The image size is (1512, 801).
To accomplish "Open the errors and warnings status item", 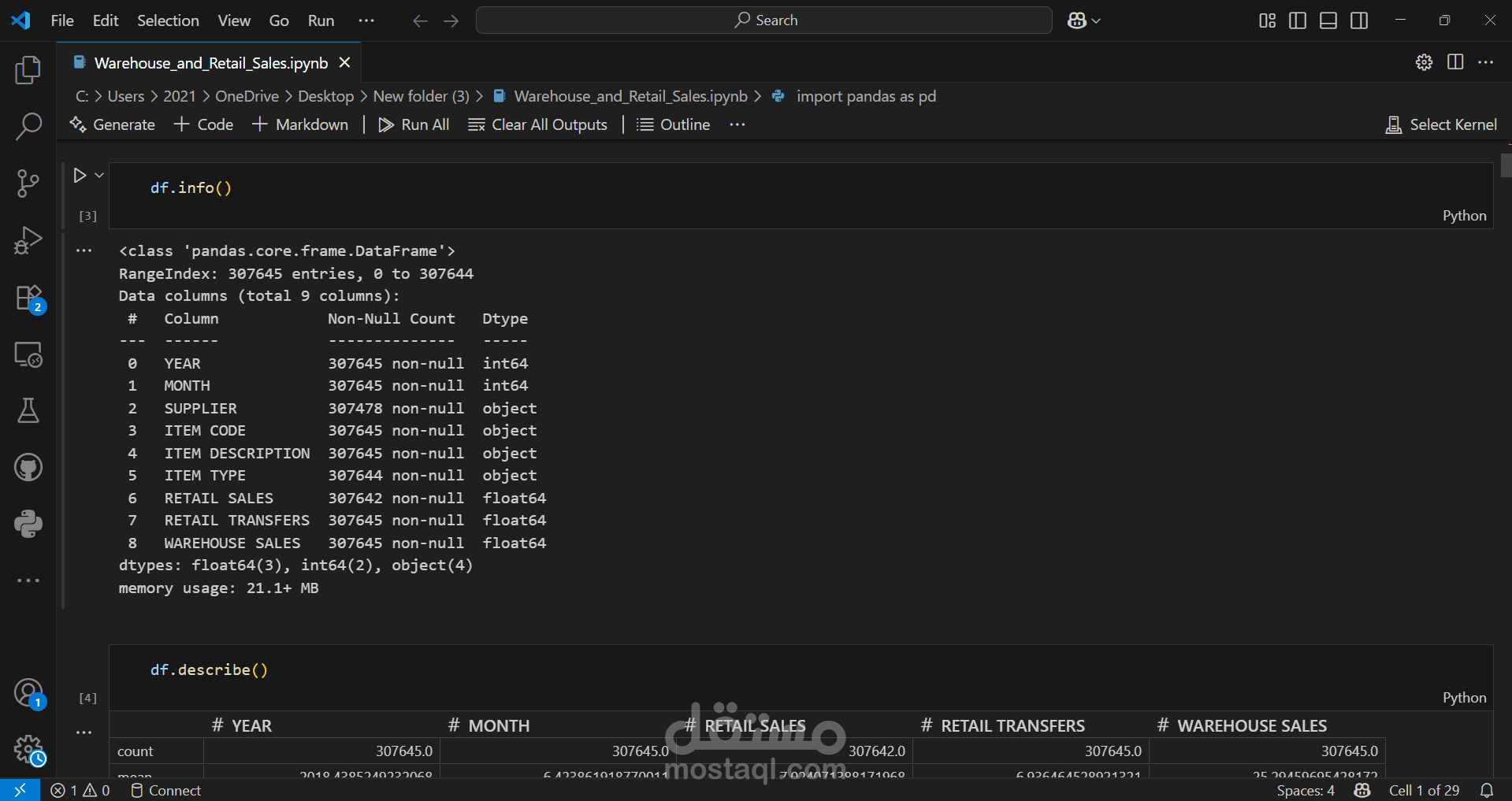I will tap(80, 790).
